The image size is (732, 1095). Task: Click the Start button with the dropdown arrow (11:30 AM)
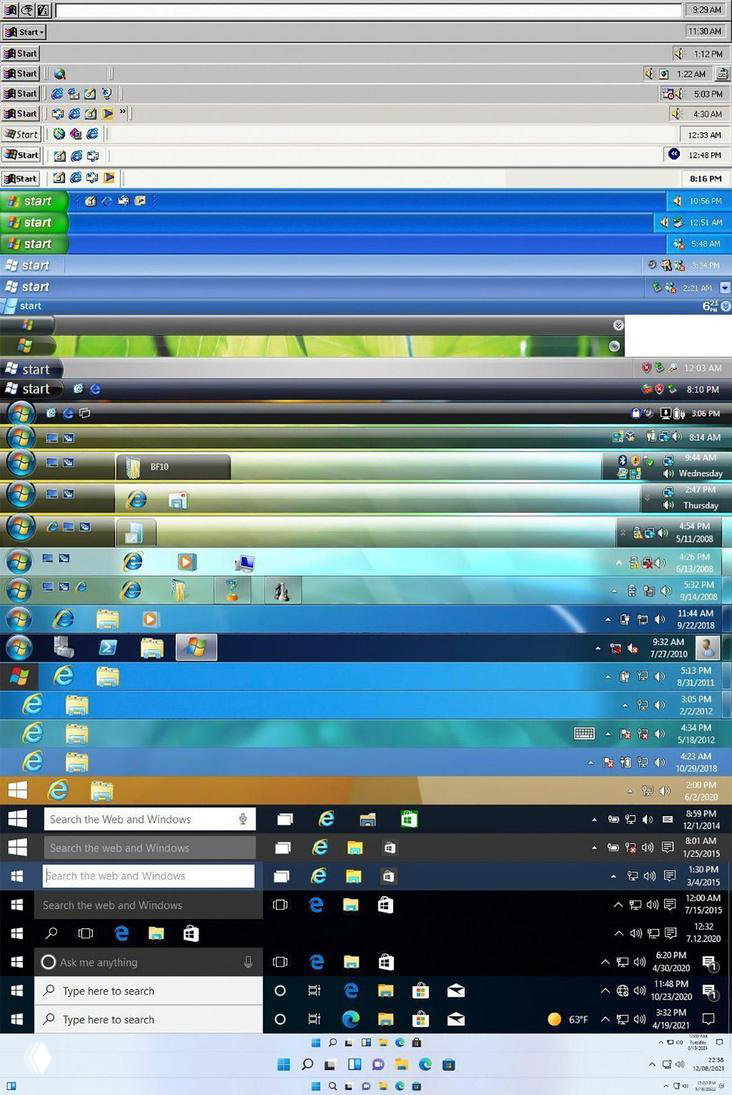[24, 32]
